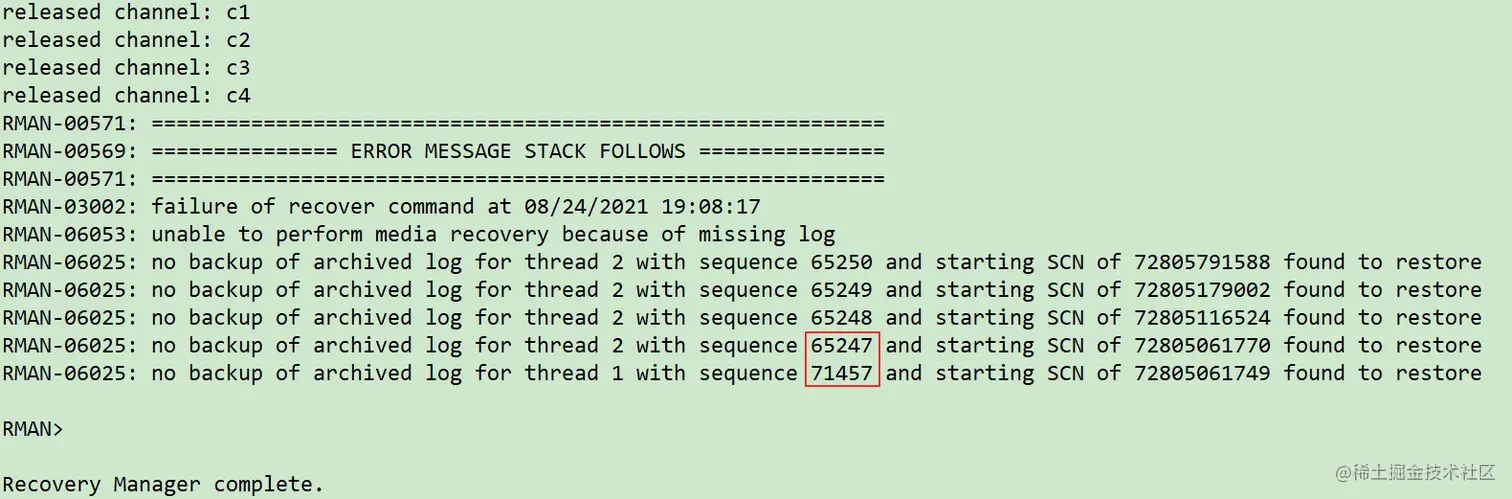The width and height of the screenshot is (1512, 499).
Task: Click the 'ERROR MESSAGE STACK FOLLOWS' header
Action: (x=518, y=152)
